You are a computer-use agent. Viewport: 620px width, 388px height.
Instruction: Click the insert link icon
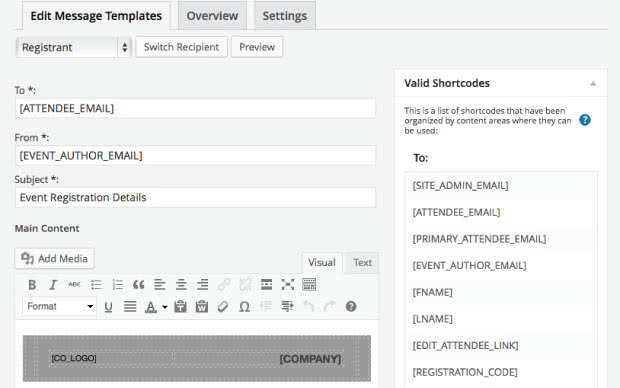tap(224, 285)
